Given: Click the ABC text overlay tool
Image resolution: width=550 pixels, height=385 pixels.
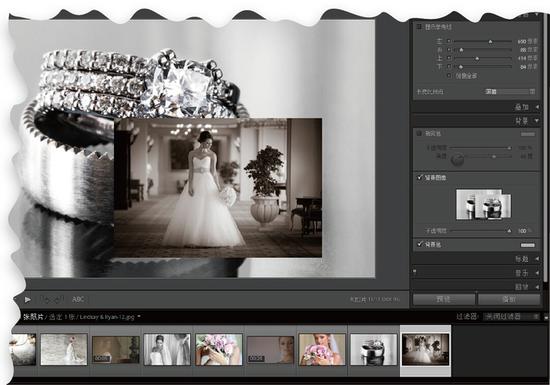Looking at the screenshot, I should (x=78, y=299).
